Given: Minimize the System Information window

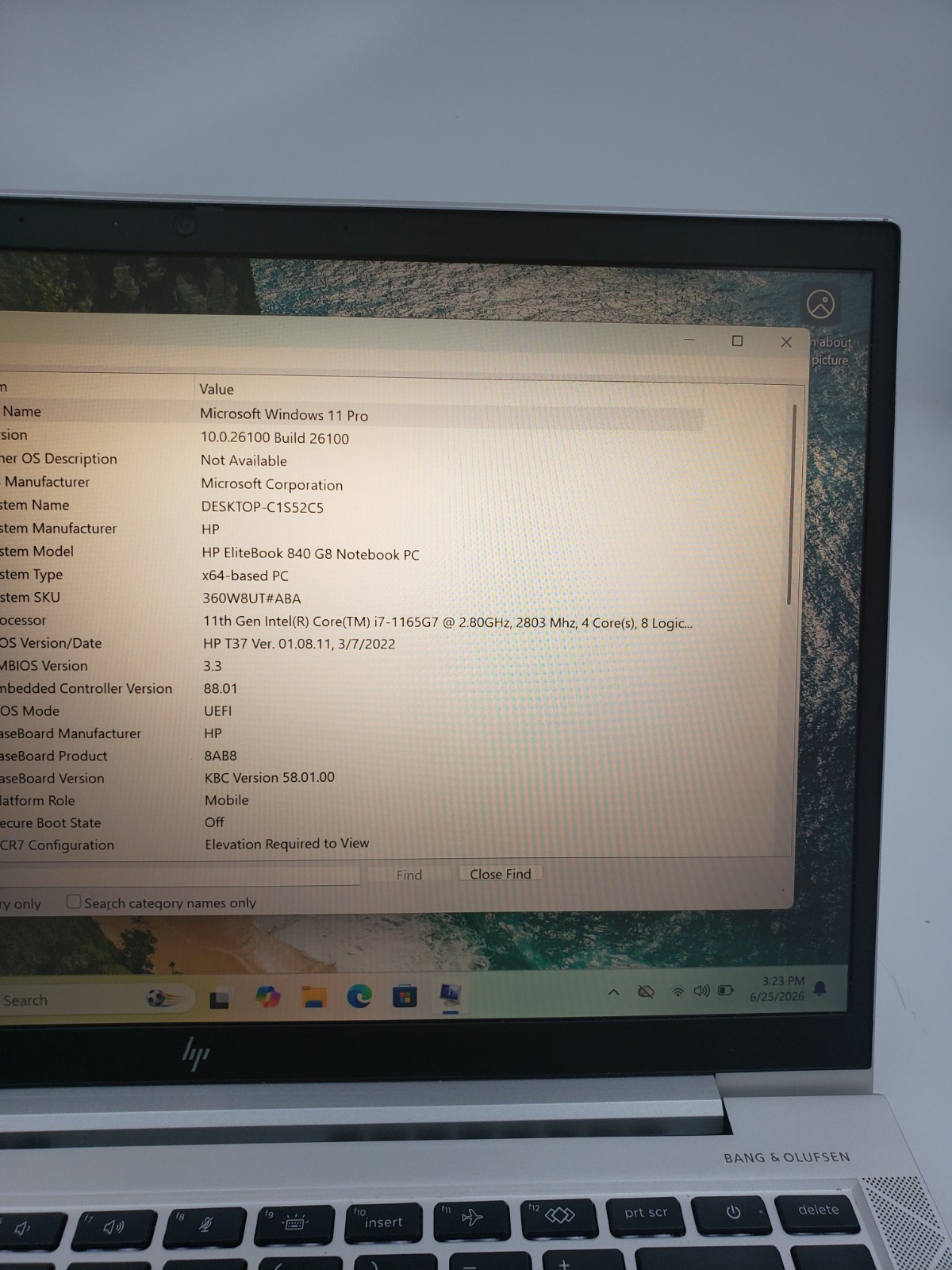Looking at the screenshot, I should coord(689,340).
